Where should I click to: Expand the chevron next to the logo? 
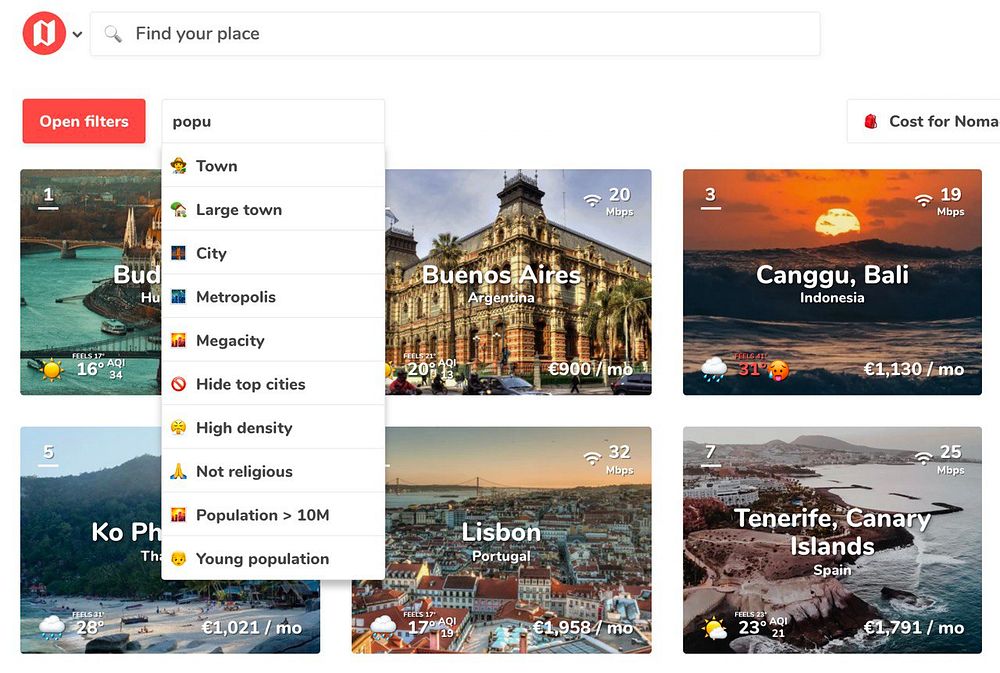pos(77,34)
